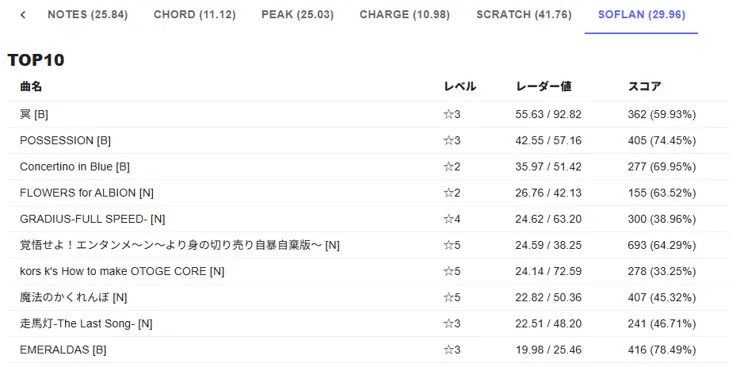Select FLOWERS for ALBION [N] entry
The width and height of the screenshot is (740, 367).
[368, 193]
